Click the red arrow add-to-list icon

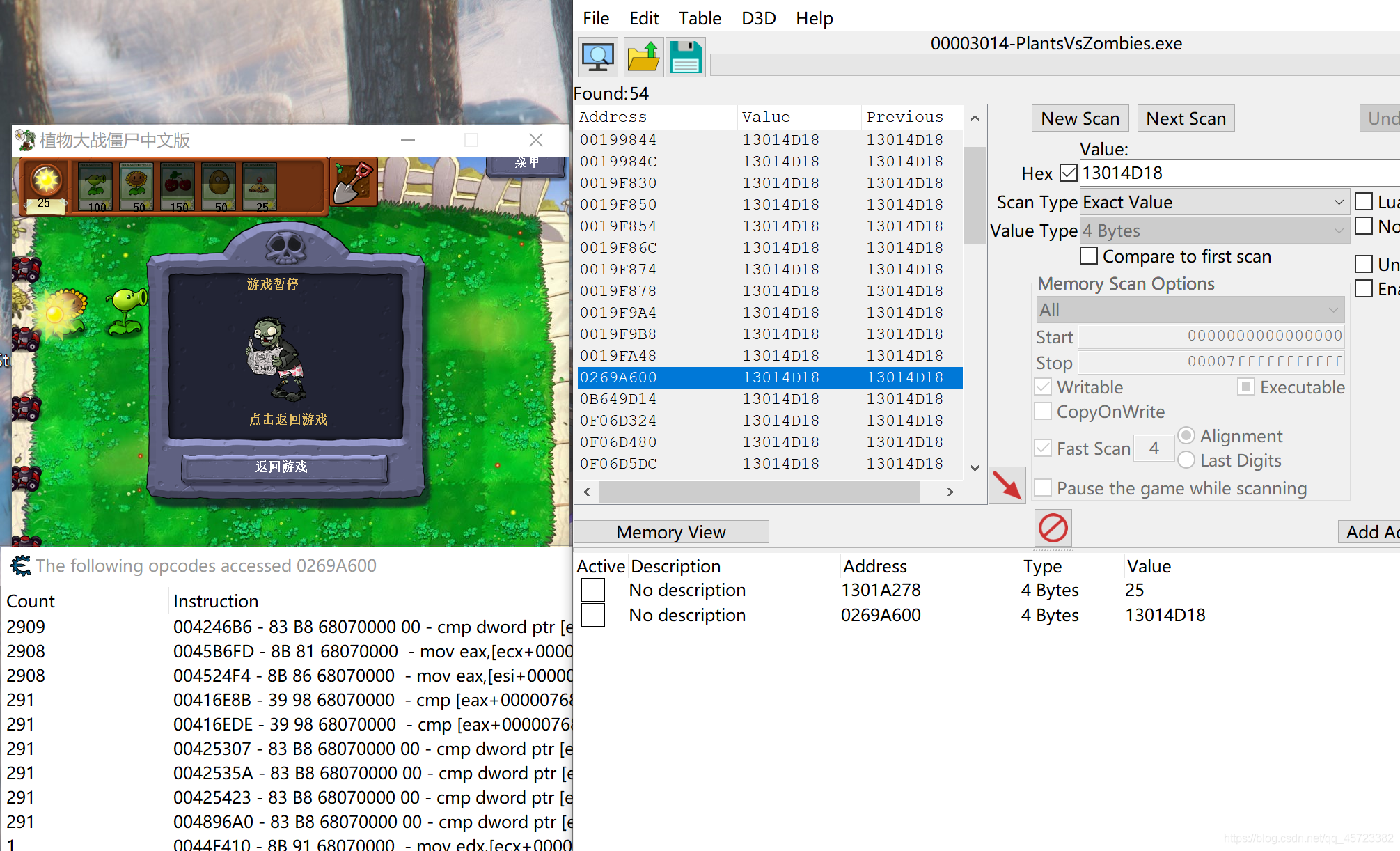click(x=1007, y=485)
